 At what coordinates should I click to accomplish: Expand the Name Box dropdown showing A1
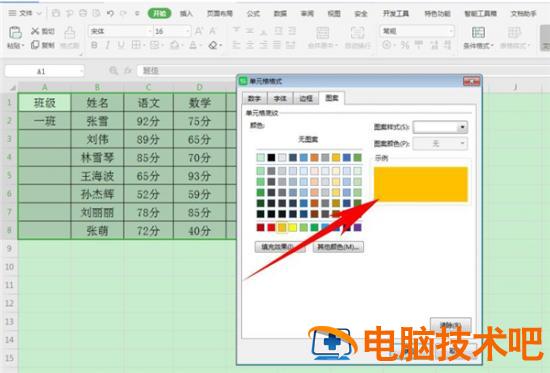pos(81,71)
